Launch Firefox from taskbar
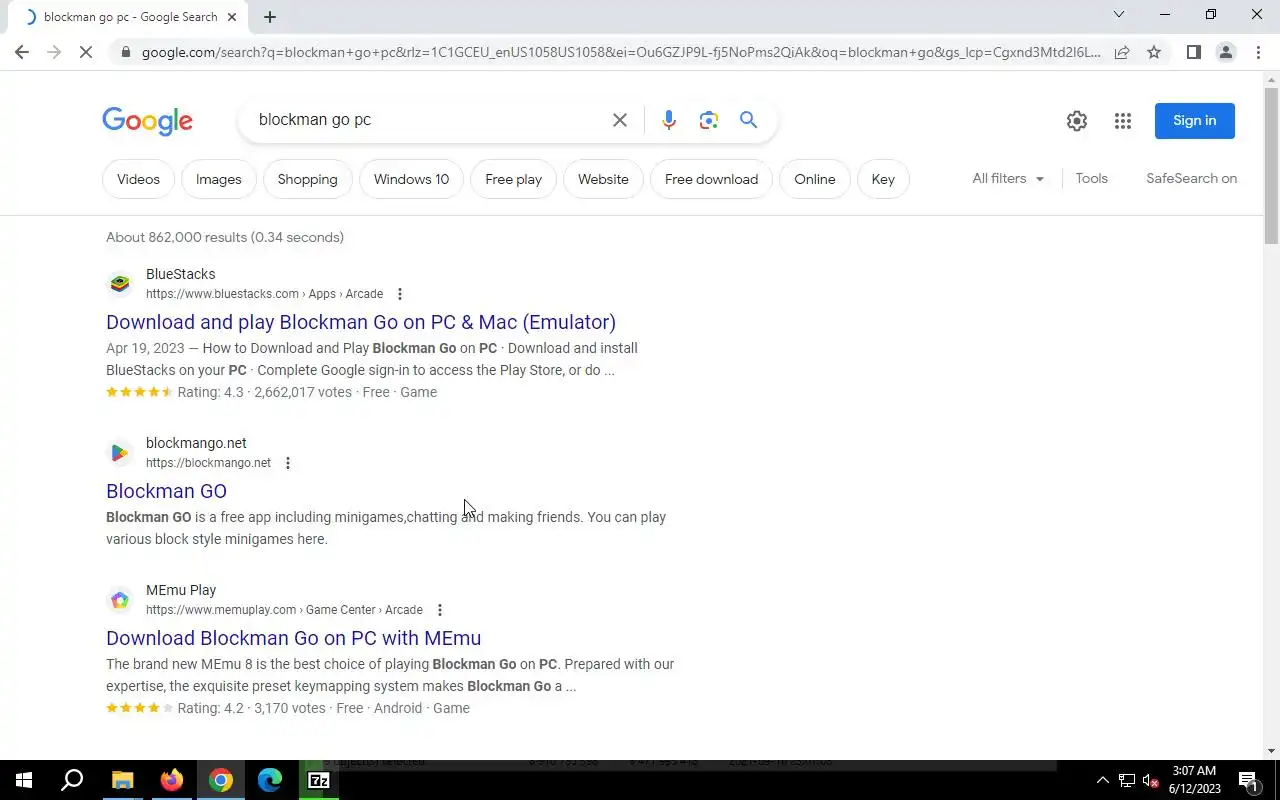Image resolution: width=1280 pixels, height=800 pixels. [x=172, y=780]
